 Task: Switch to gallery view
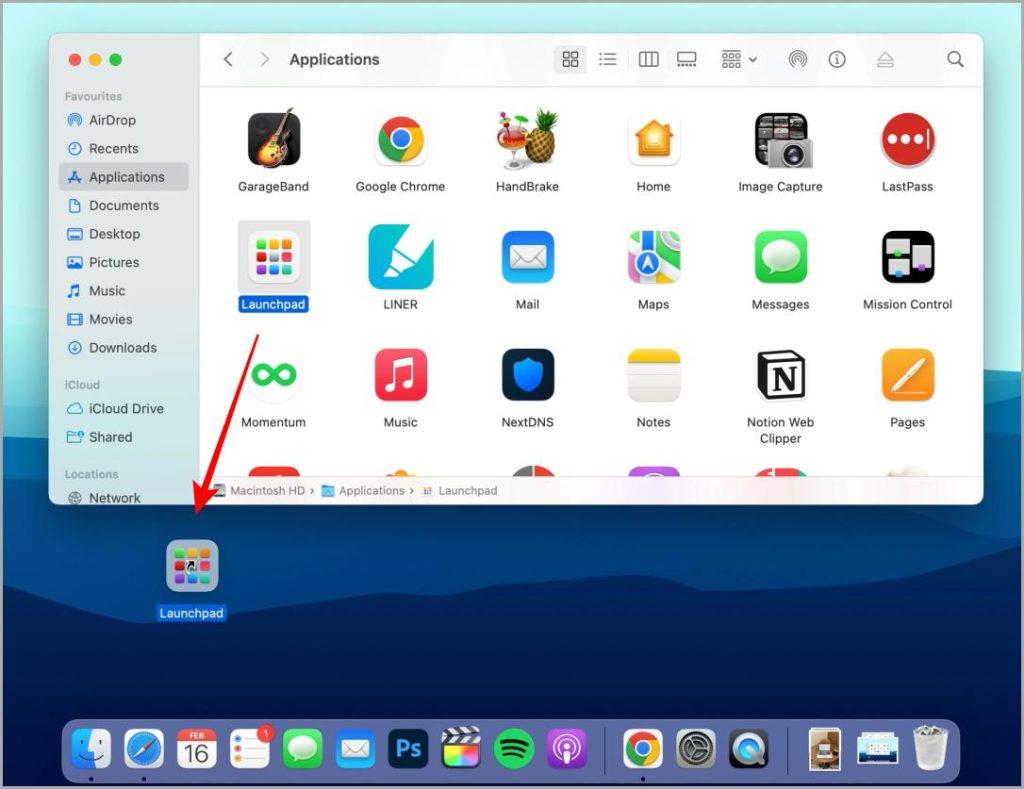[686, 59]
